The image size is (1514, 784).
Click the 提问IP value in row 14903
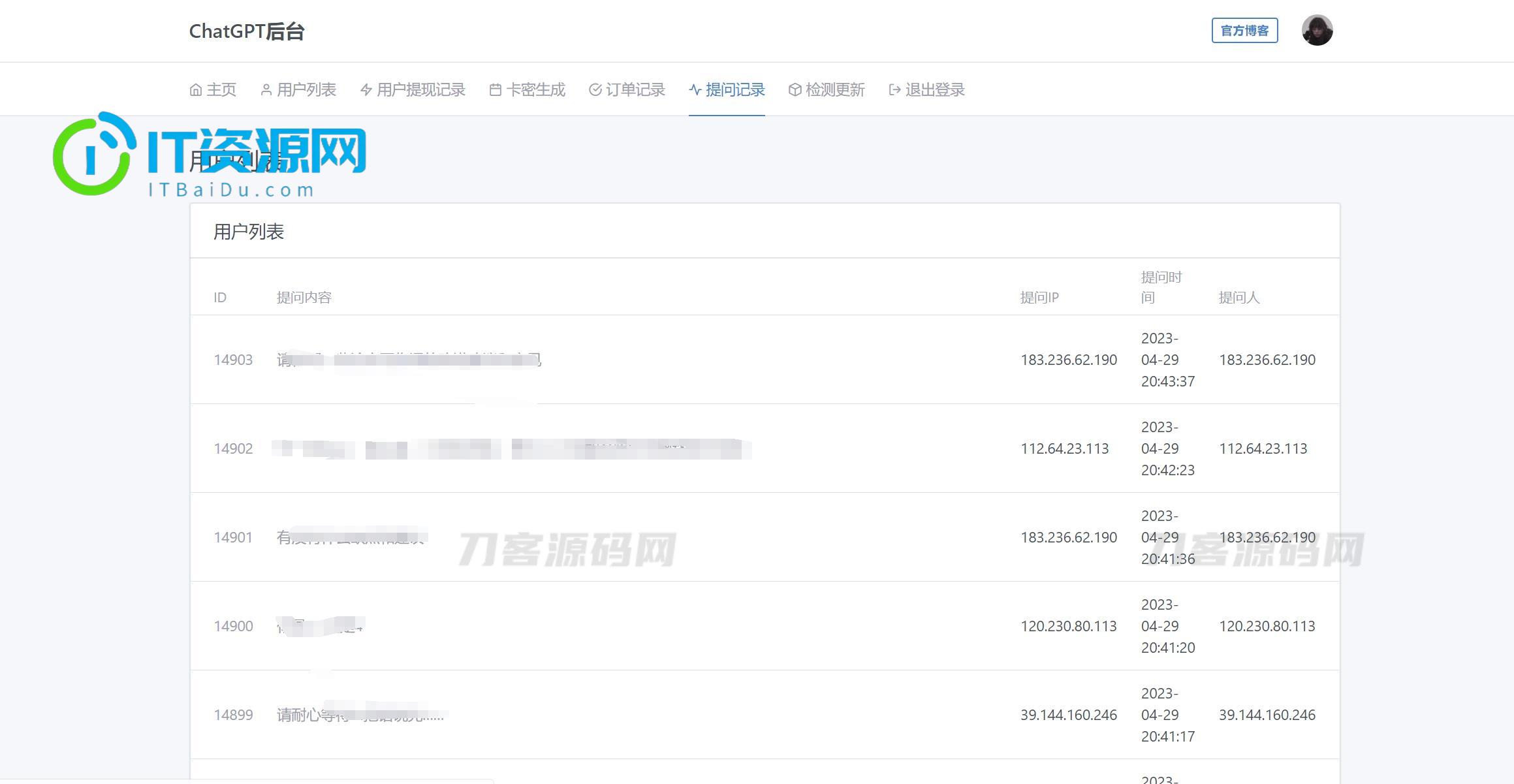pyautogui.click(x=1069, y=360)
